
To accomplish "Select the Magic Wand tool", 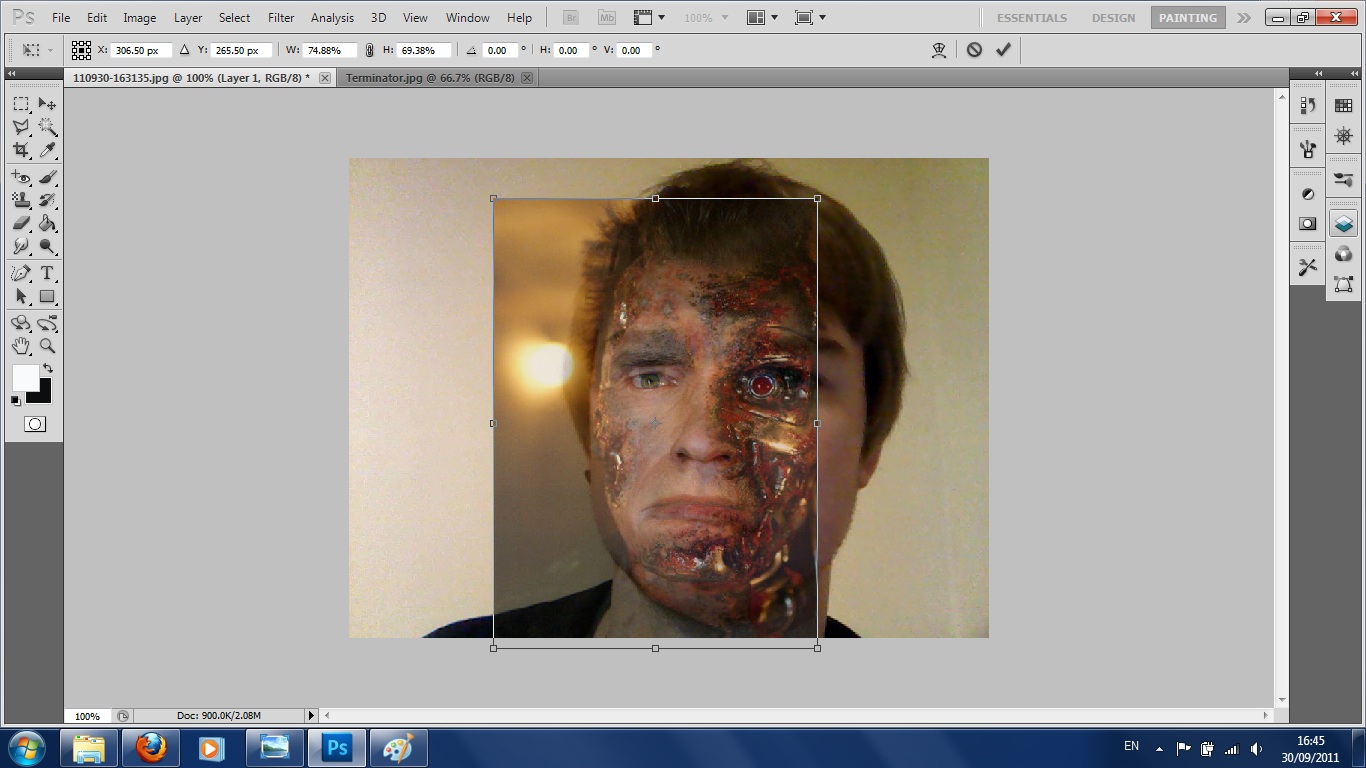I will point(47,127).
